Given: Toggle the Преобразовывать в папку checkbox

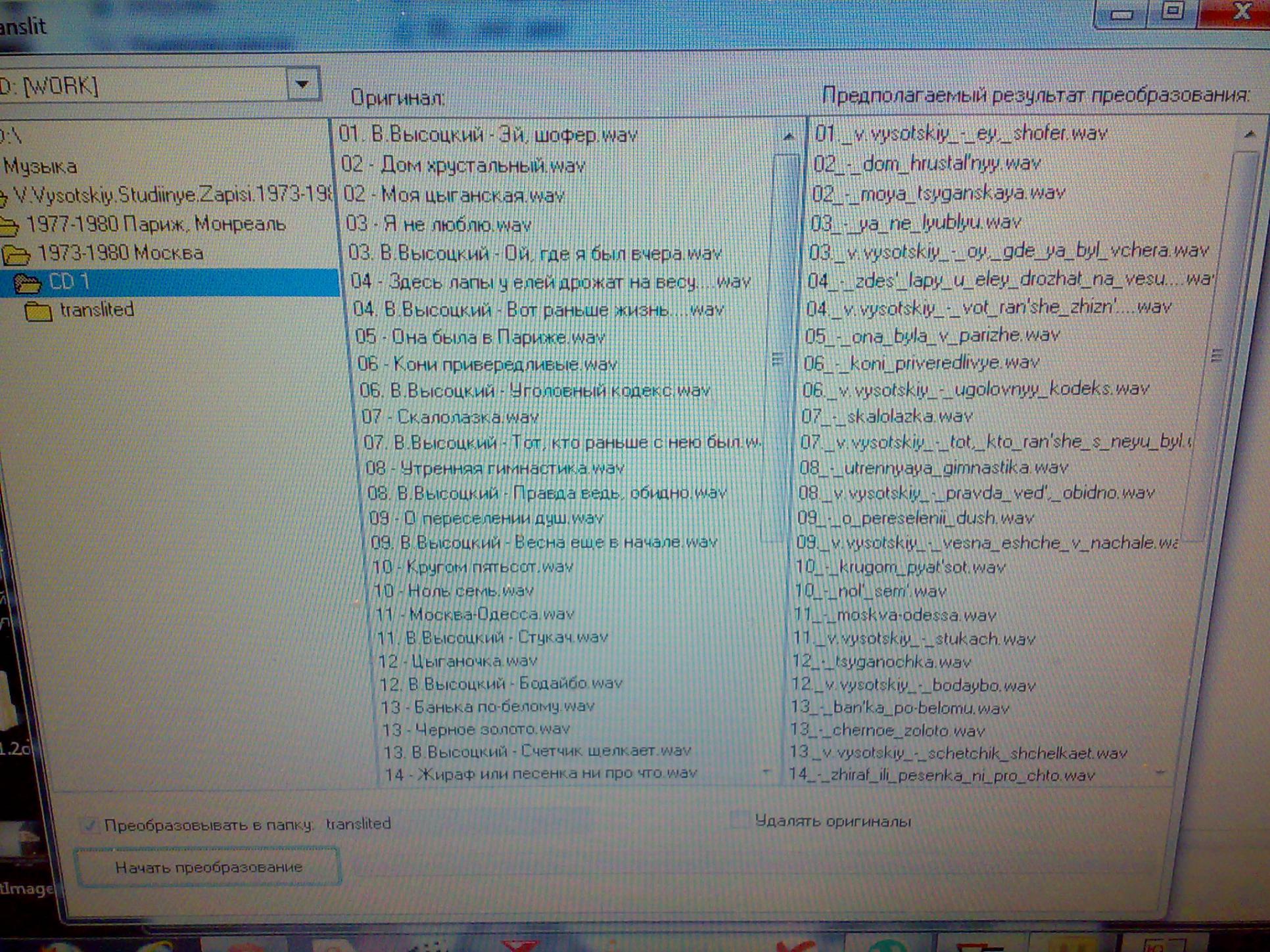Looking at the screenshot, I should tap(89, 825).
